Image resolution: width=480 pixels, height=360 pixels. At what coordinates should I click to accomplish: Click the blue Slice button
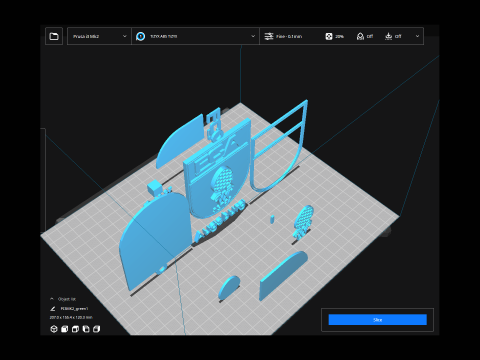(x=377, y=320)
